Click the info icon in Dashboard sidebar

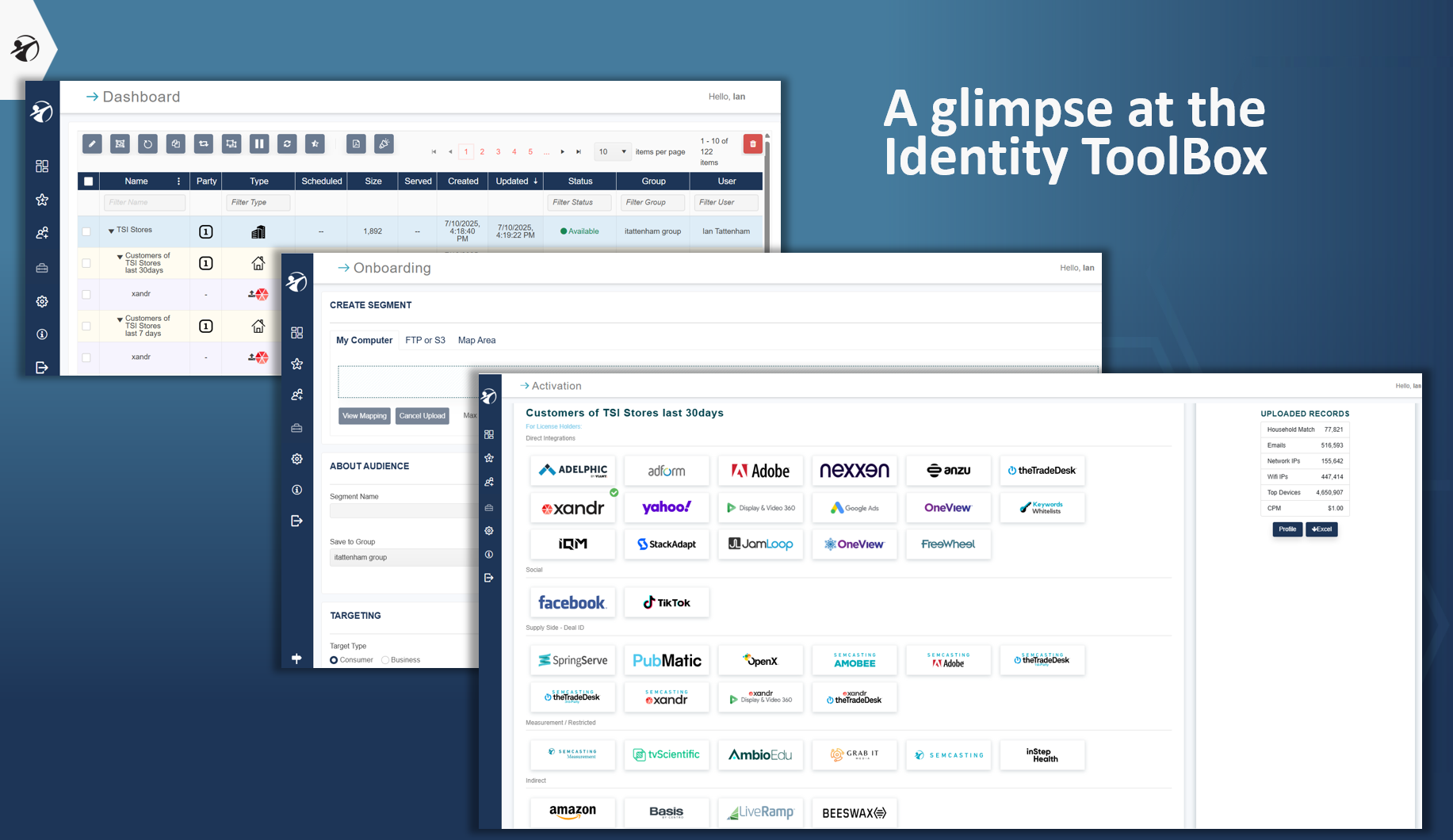pyautogui.click(x=42, y=334)
